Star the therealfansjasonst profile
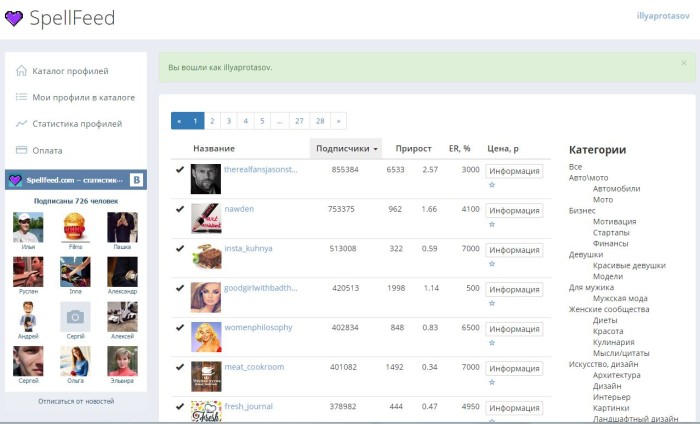This screenshot has height=424, width=700. click(x=492, y=185)
